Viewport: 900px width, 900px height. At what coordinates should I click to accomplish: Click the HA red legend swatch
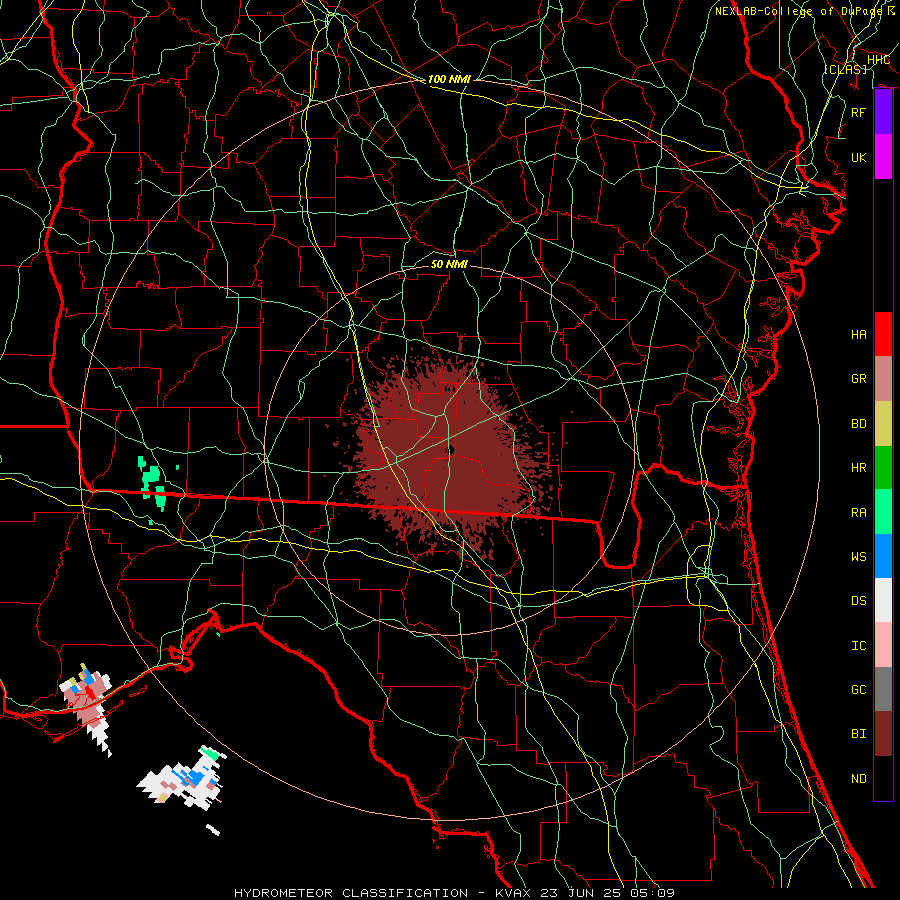coord(883,334)
